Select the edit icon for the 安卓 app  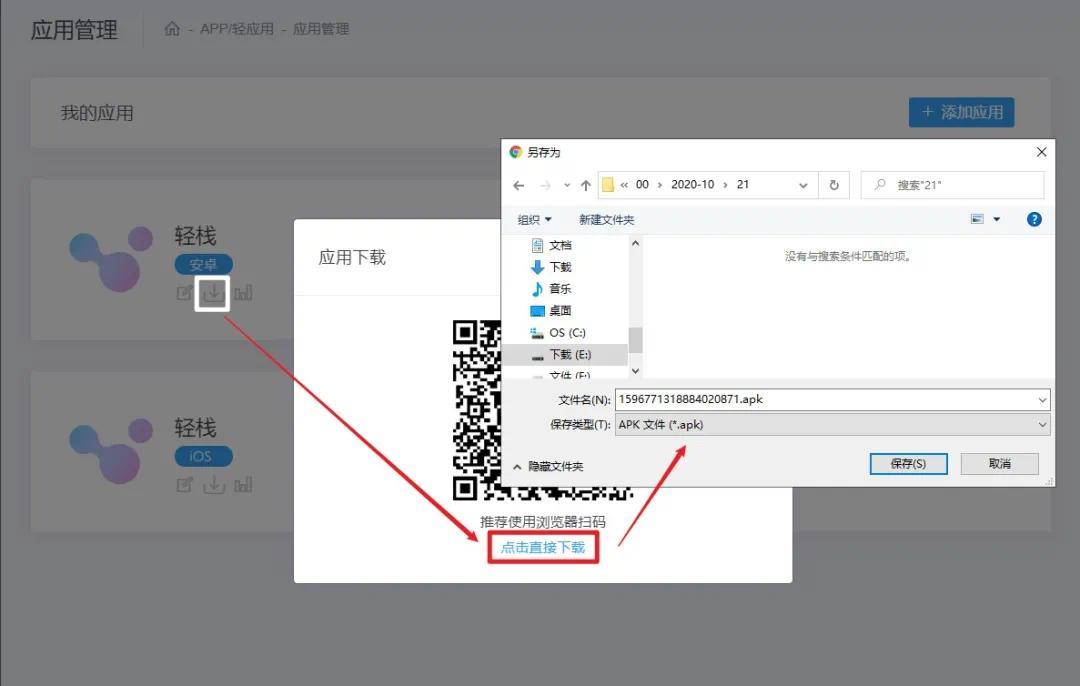pyautogui.click(x=185, y=293)
